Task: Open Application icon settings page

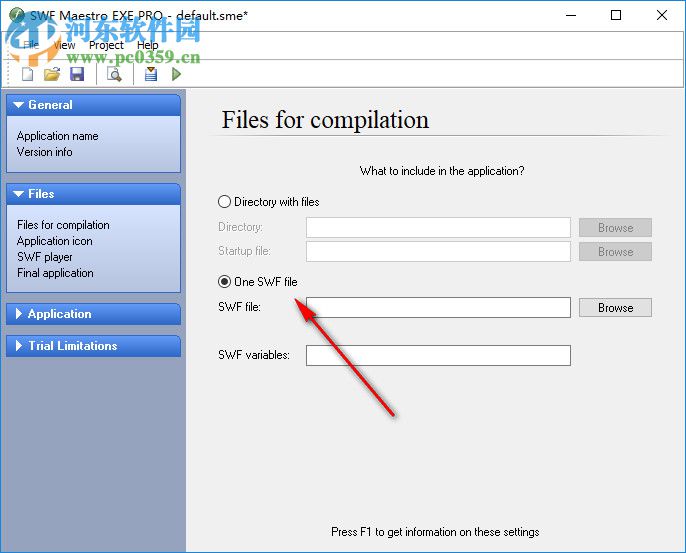Action: 55,241
